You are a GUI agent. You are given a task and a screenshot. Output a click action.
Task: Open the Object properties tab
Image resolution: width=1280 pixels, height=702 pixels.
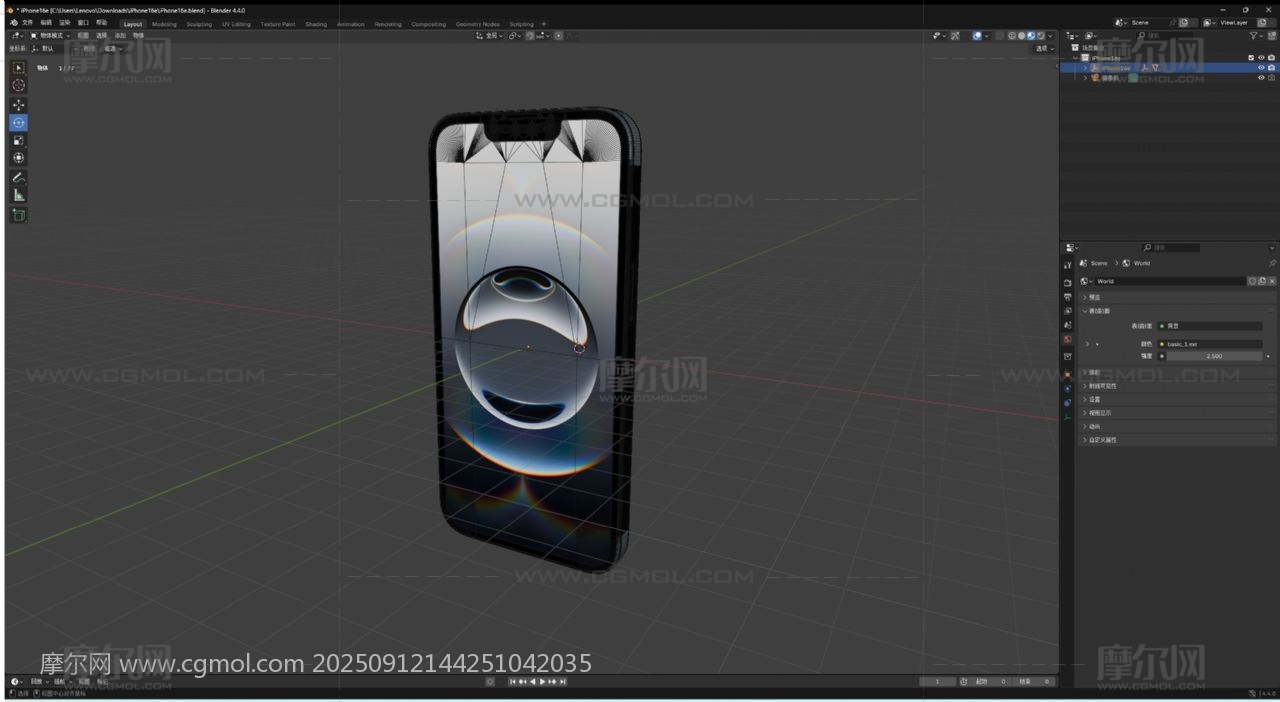[x=1068, y=375]
